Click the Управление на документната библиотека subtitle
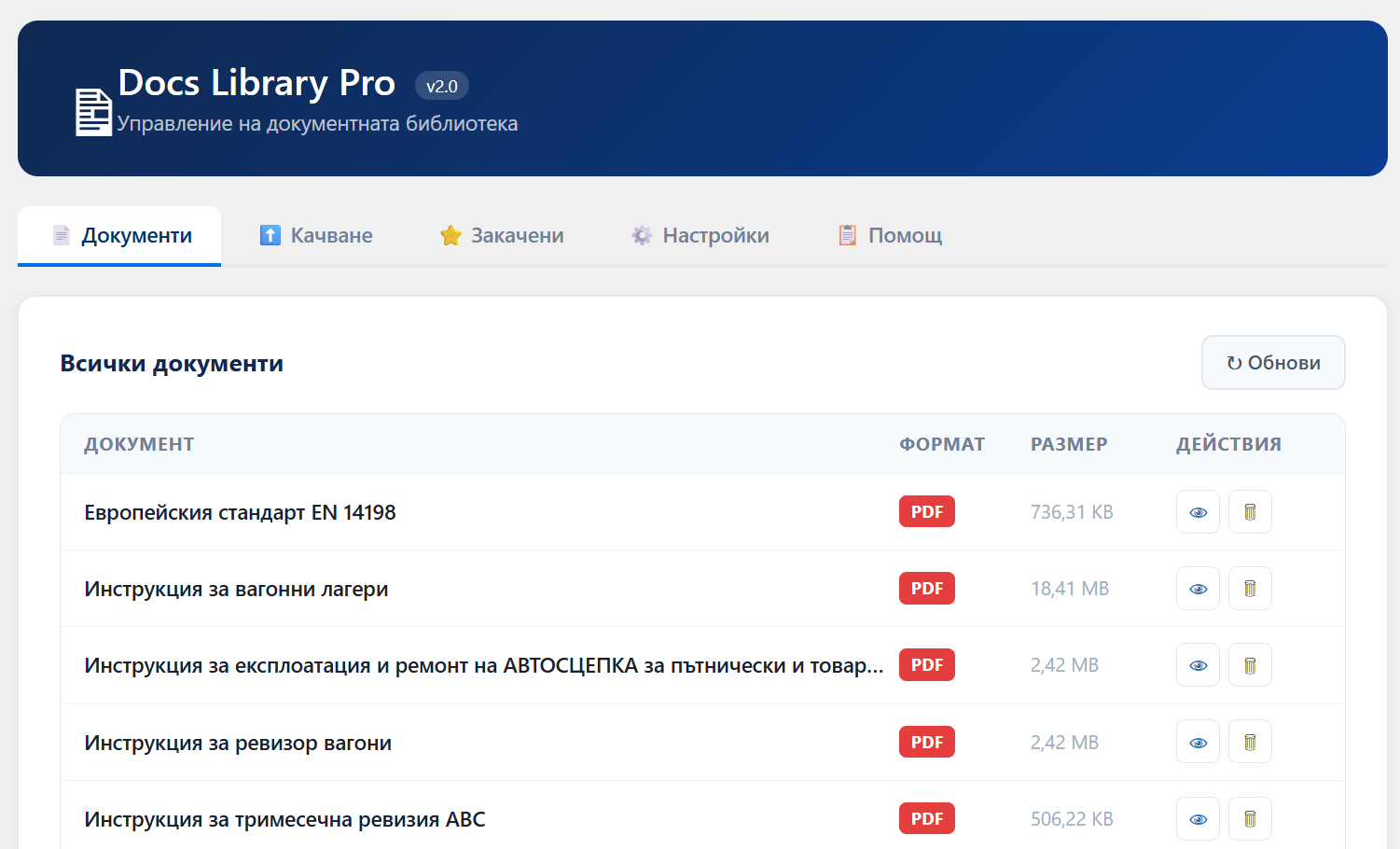 point(317,123)
